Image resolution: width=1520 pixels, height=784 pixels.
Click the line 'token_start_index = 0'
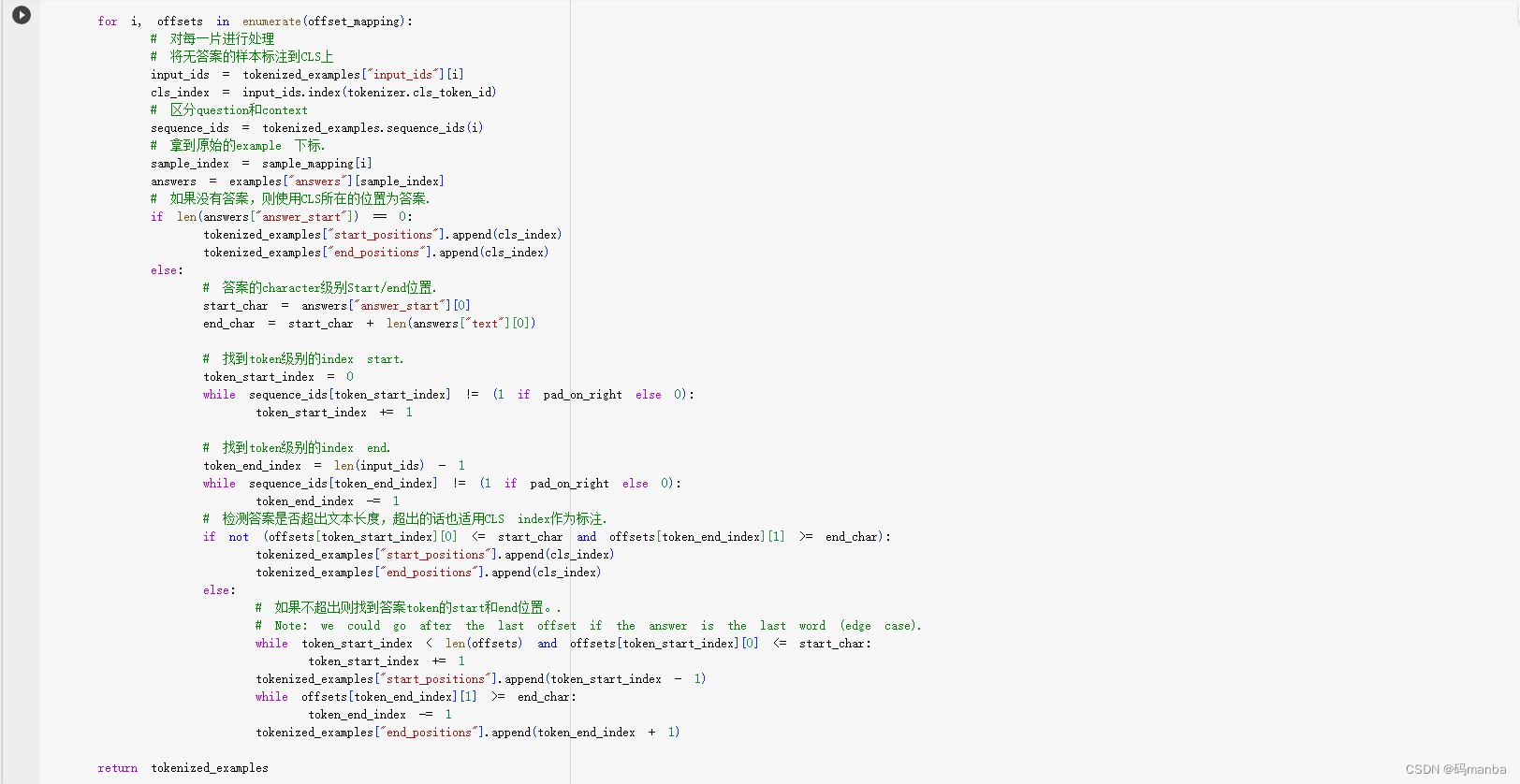279,377
